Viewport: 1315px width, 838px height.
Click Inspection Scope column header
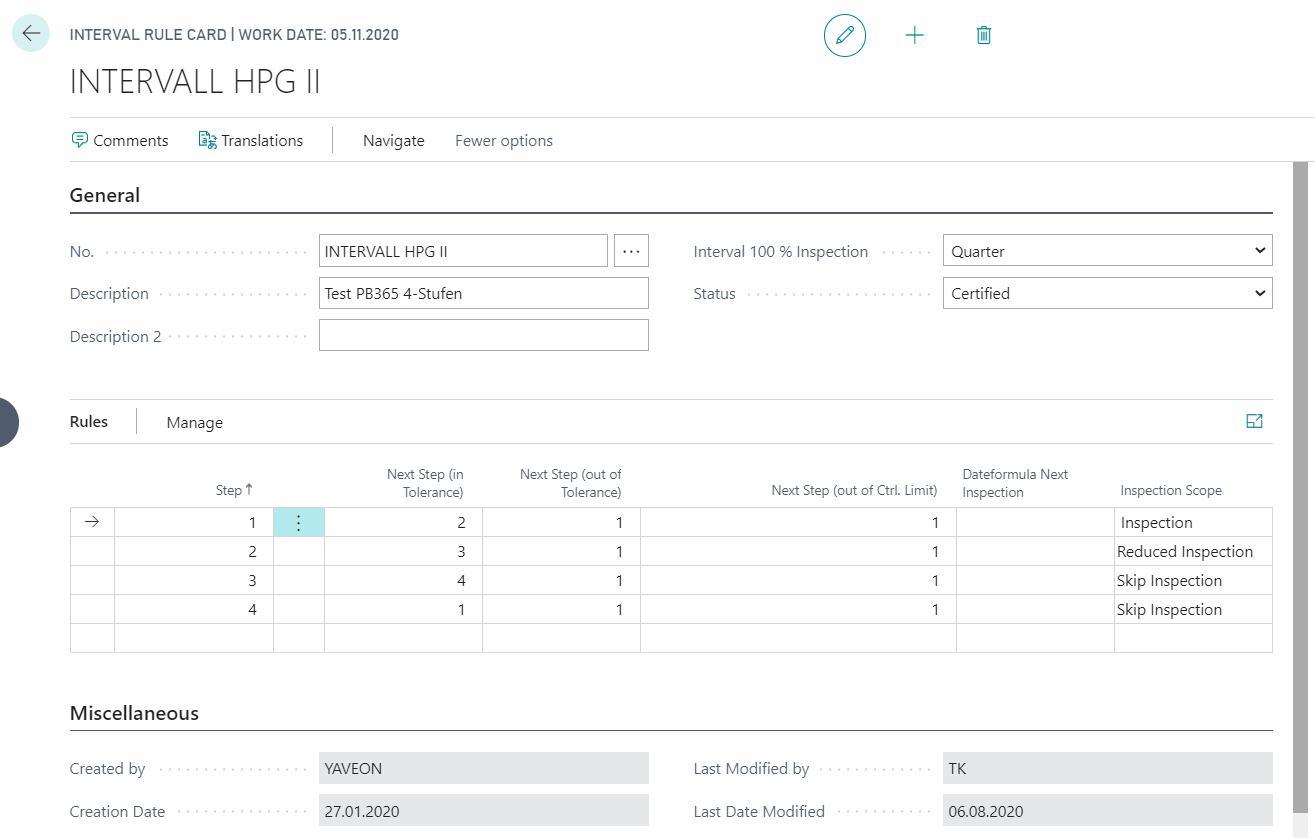click(1171, 490)
